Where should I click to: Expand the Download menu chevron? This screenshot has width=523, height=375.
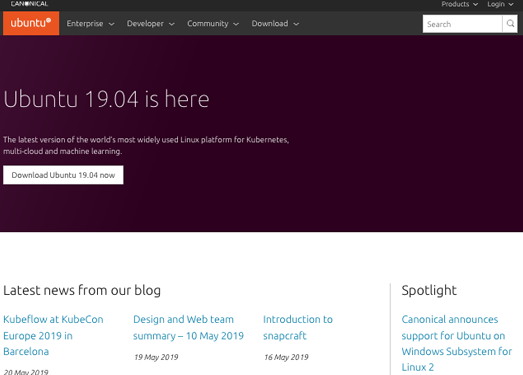pos(296,24)
